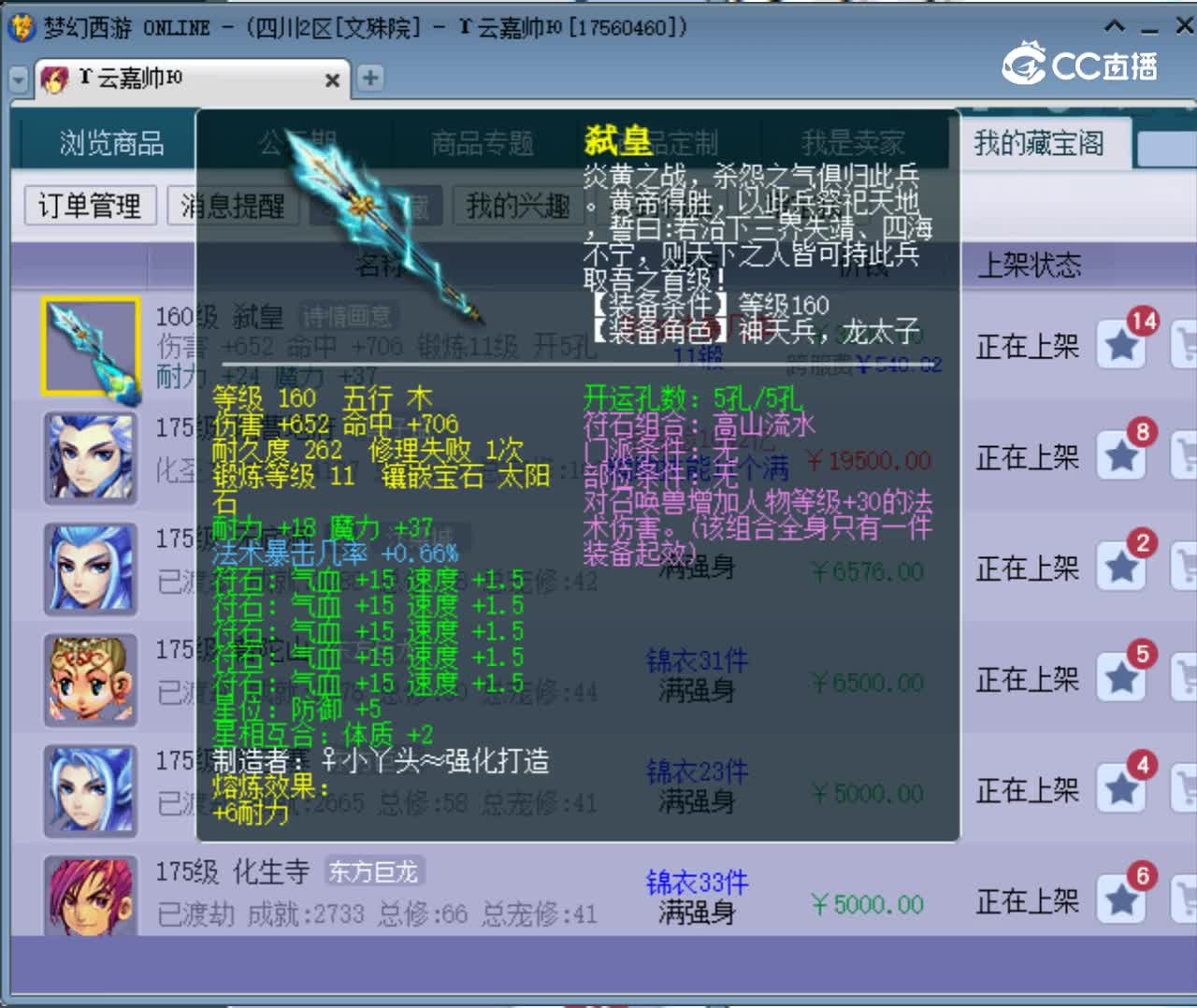Click 正在上架 status in the 化生寺 row
The height and width of the screenshot is (1008, 1197).
[x=1028, y=901]
